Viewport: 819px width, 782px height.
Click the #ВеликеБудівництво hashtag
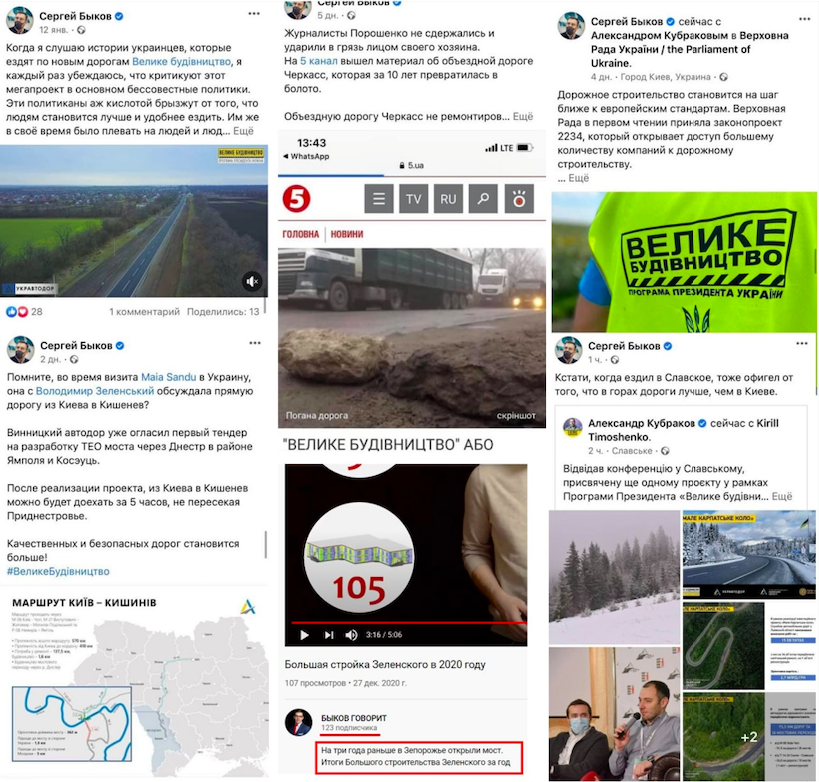tap(58, 571)
